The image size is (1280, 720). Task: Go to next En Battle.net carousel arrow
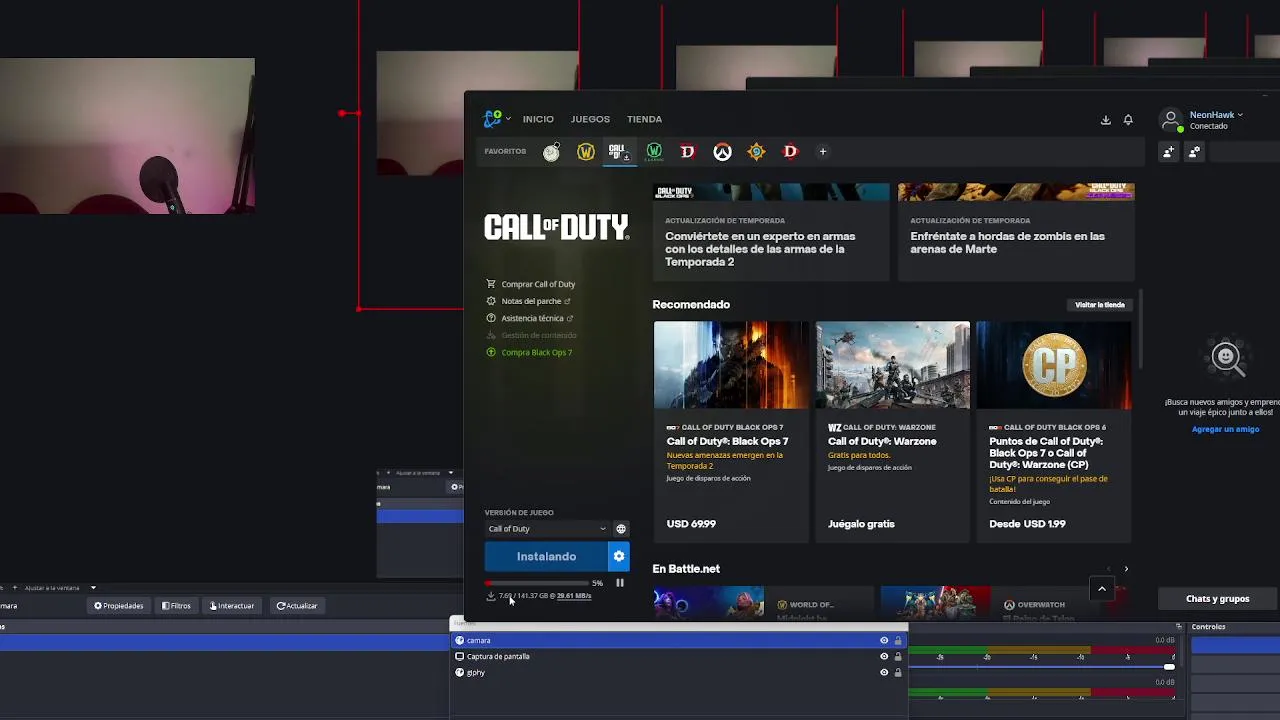click(x=1126, y=569)
